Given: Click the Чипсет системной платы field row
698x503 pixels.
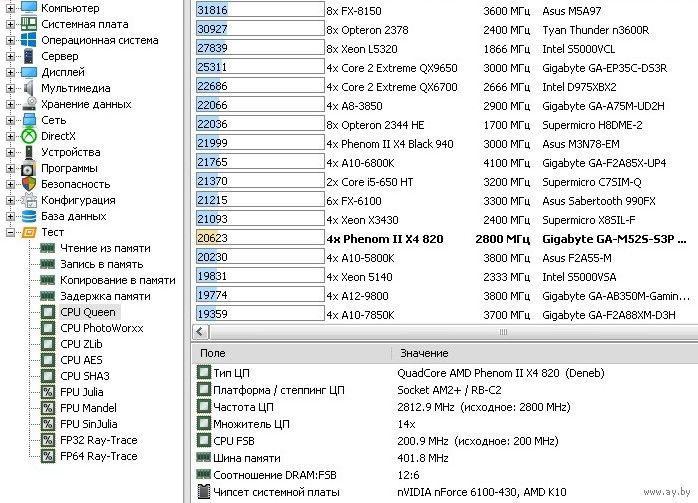Looking at the screenshot, I should (x=445, y=492).
